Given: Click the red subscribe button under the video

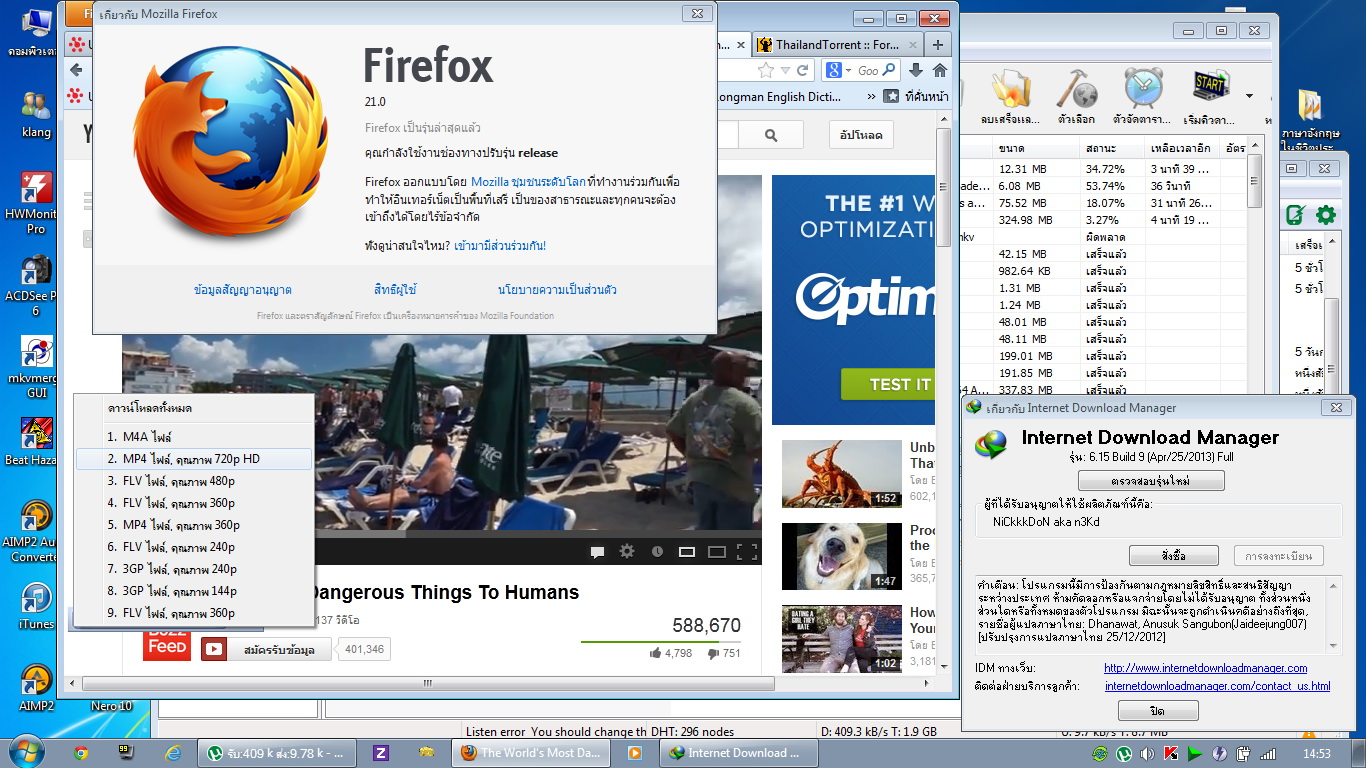Looking at the screenshot, I should tap(264, 650).
